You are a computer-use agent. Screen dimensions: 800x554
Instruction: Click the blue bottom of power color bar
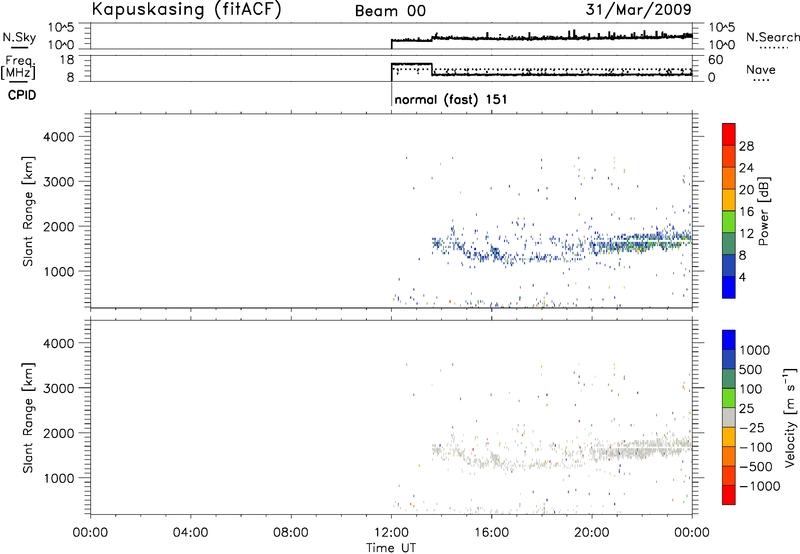tap(729, 287)
